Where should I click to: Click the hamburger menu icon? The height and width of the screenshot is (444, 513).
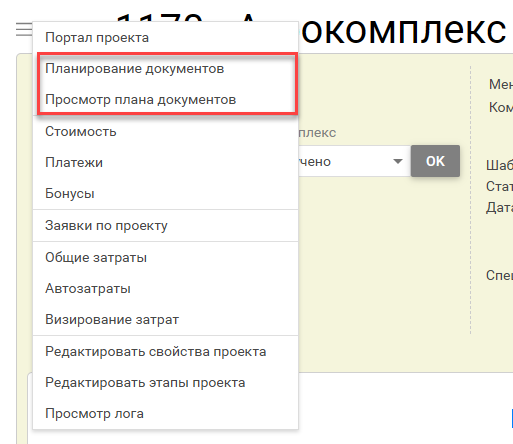pyautogui.click(x=24, y=29)
